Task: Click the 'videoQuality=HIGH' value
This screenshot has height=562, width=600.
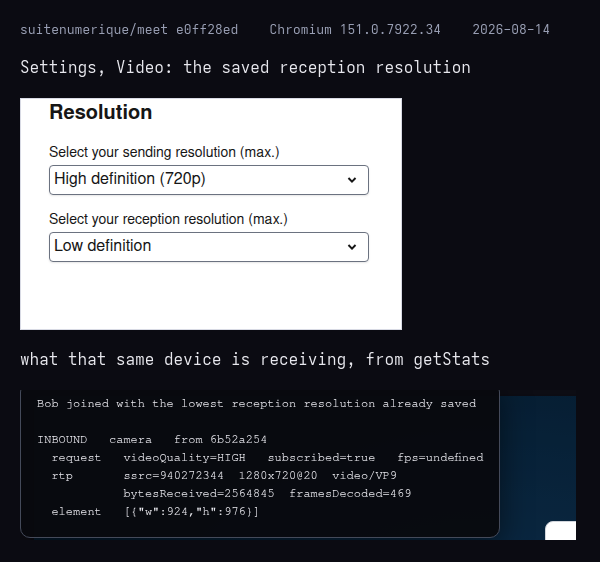Action: 184,458
